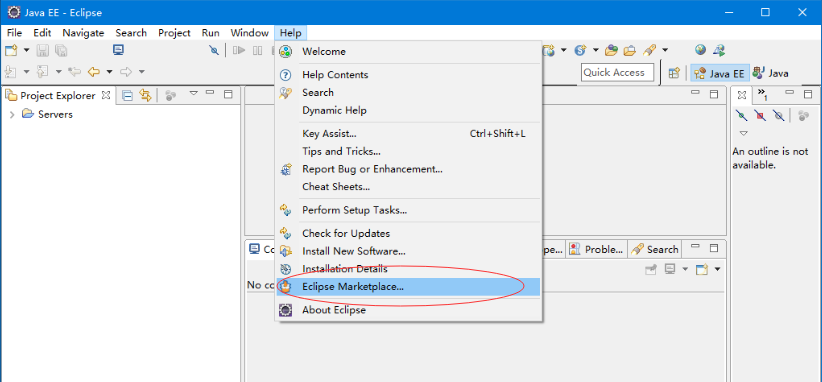The image size is (822, 382).
Task: Open the Window menu
Action: 250,32
